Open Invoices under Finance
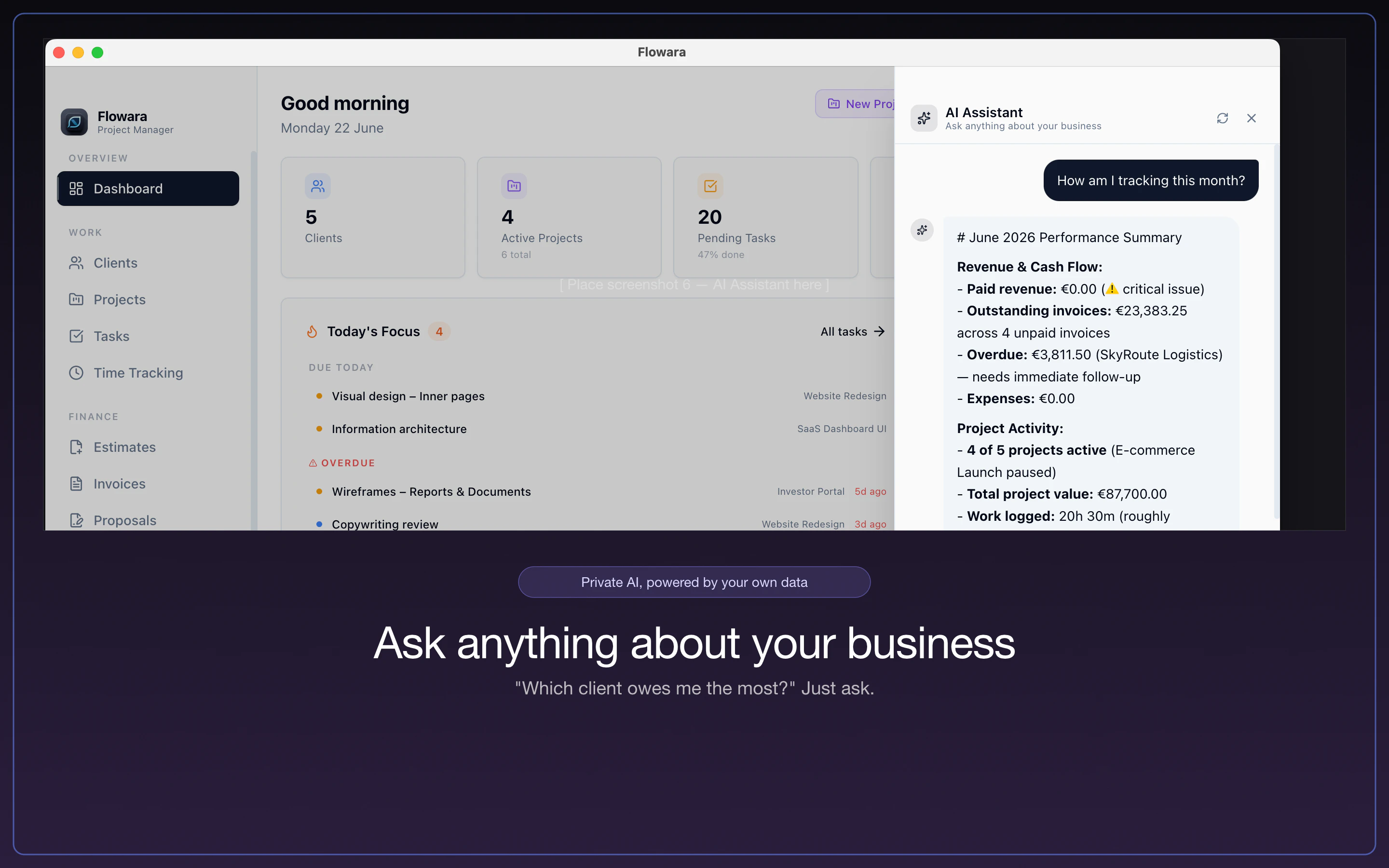The image size is (1389, 868). click(x=148, y=484)
